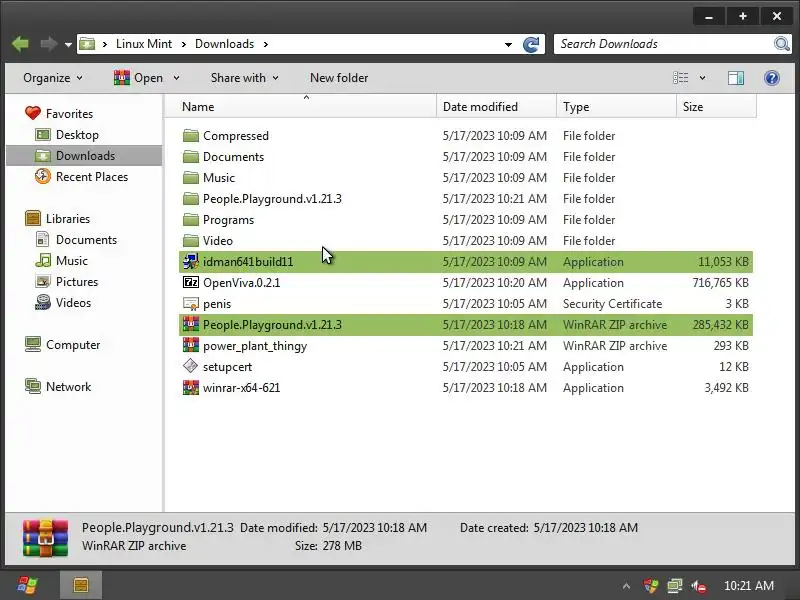Open Recent Places in sidebar
The width and height of the screenshot is (800, 600).
tap(82, 177)
